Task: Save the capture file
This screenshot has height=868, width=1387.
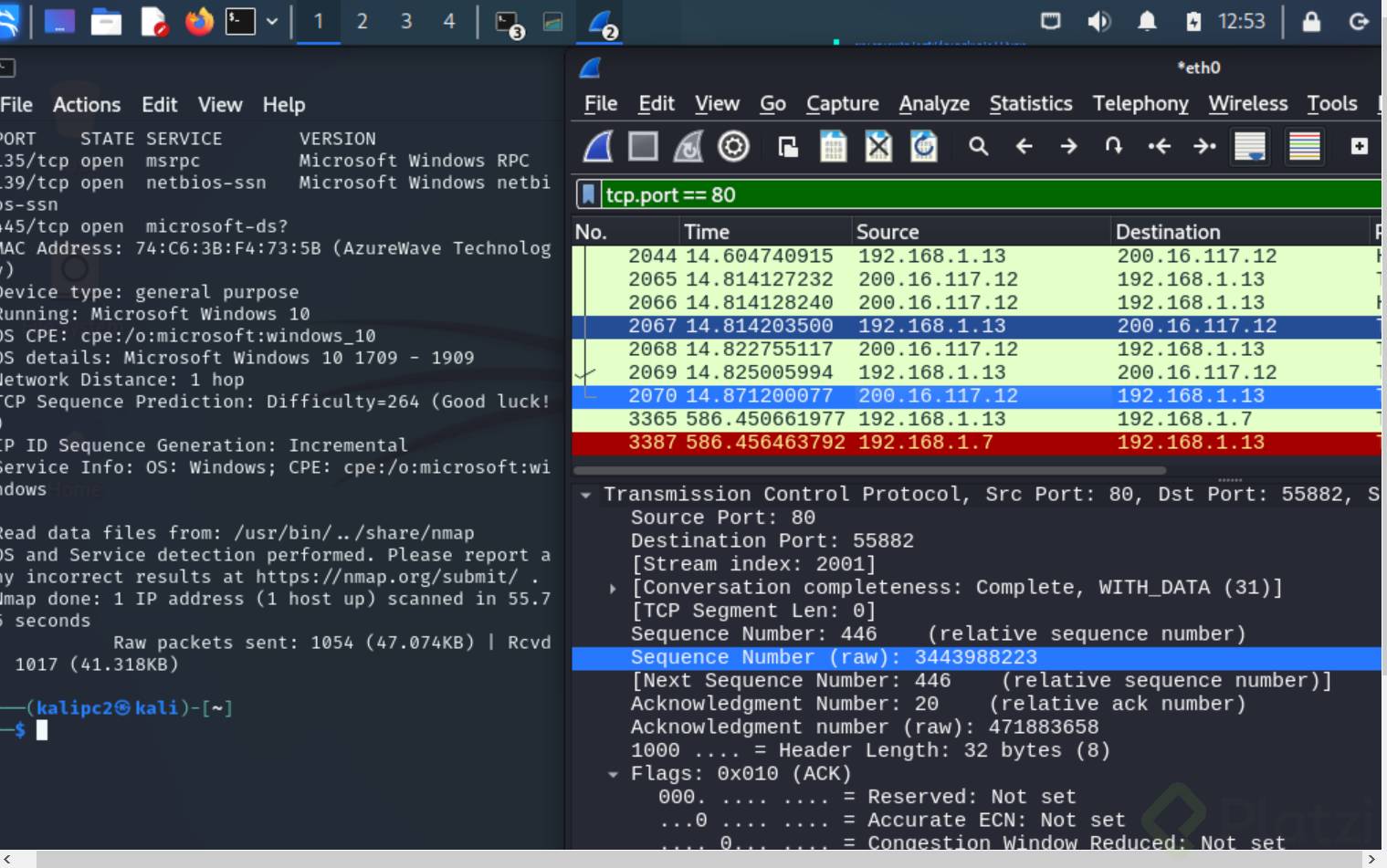Action: tap(833, 146)
